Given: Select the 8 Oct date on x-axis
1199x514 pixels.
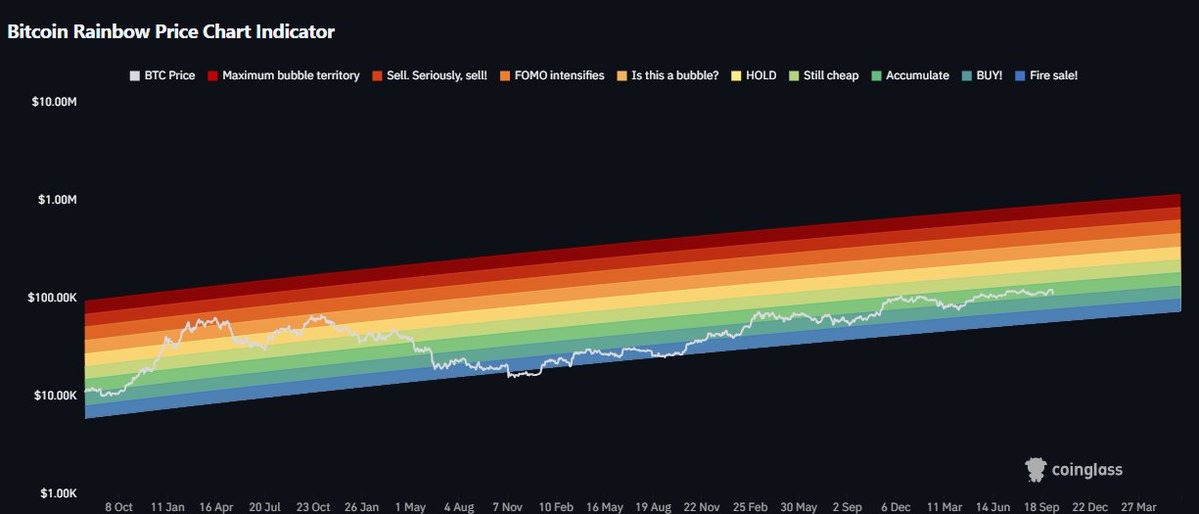Looking at the screenshot, I should (x=119, y=507).
